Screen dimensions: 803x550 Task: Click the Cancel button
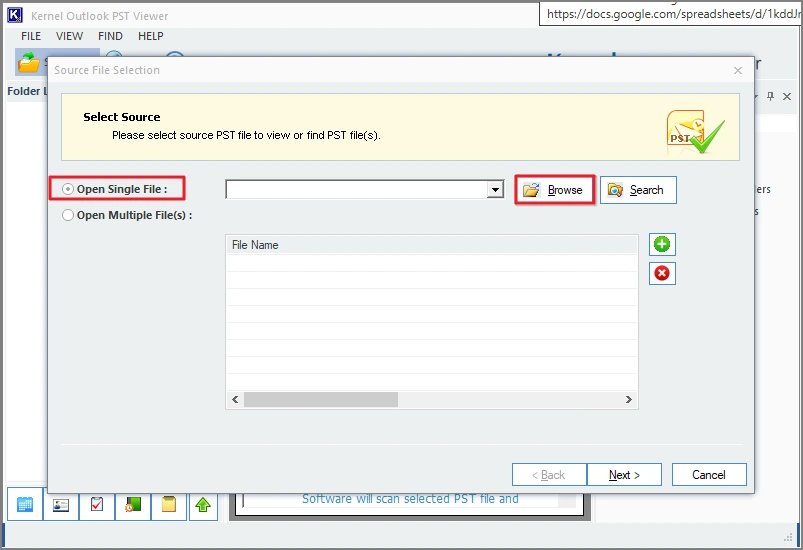tap(709, 475)
